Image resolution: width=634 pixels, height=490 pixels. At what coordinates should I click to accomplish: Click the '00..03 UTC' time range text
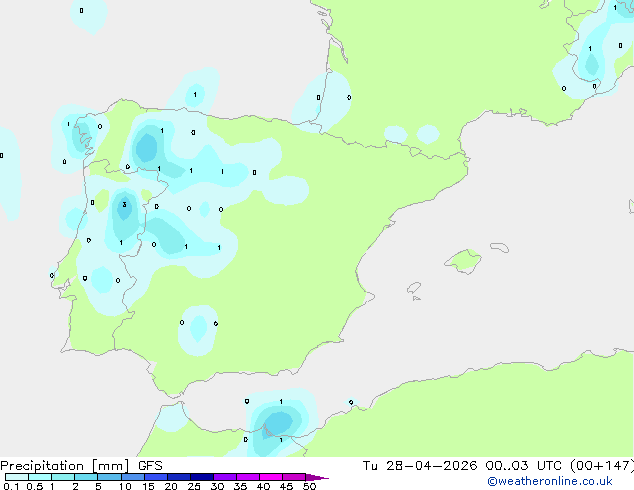click(x=523, y=466)
